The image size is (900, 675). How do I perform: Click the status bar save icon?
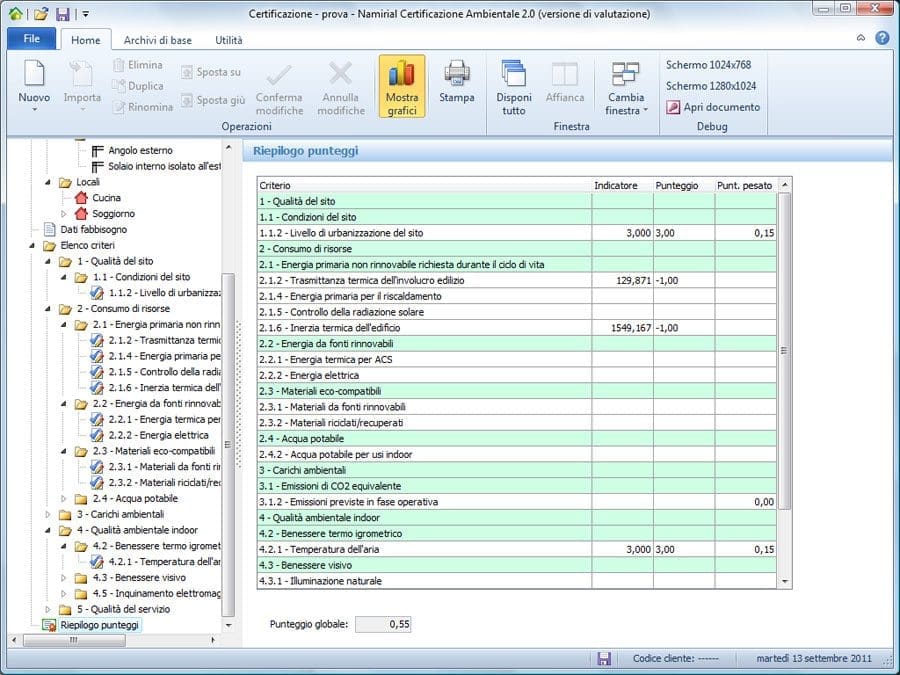click(604, 658)
